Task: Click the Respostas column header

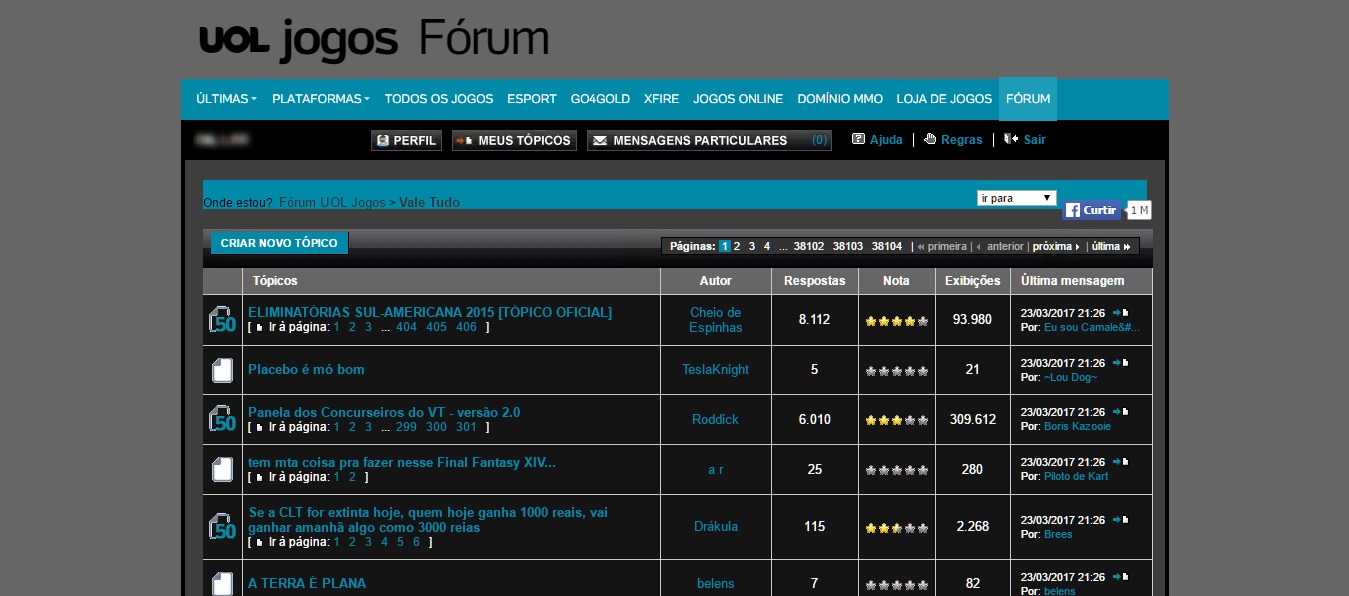Action: pos(815,281)
